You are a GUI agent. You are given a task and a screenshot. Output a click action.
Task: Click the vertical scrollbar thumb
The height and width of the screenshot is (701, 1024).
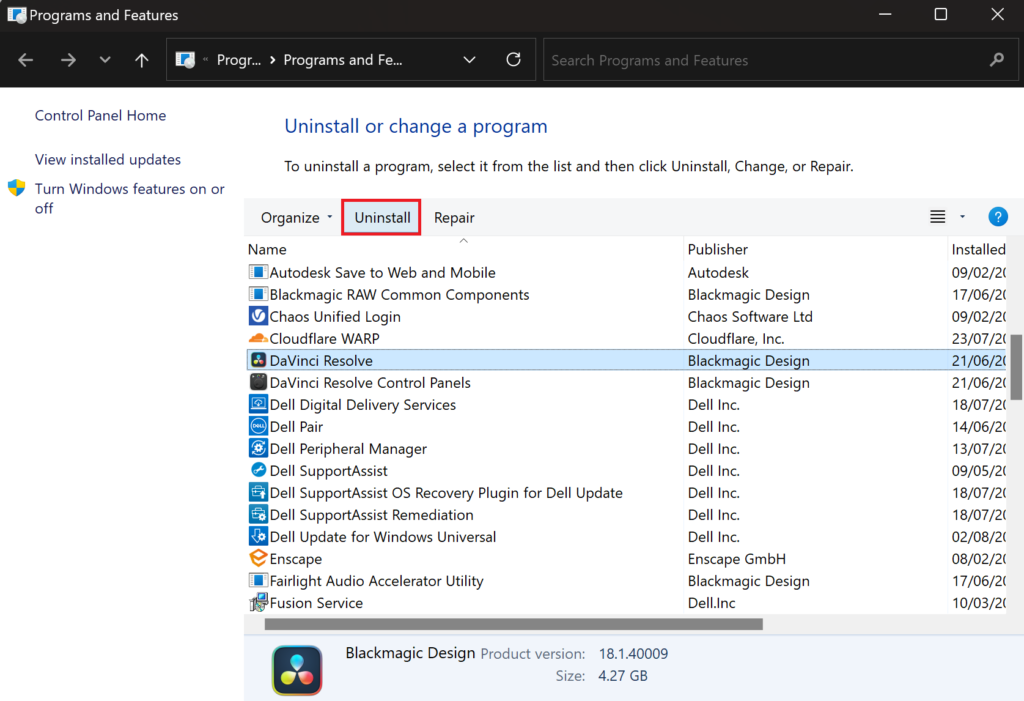[x=1016, y=367]
